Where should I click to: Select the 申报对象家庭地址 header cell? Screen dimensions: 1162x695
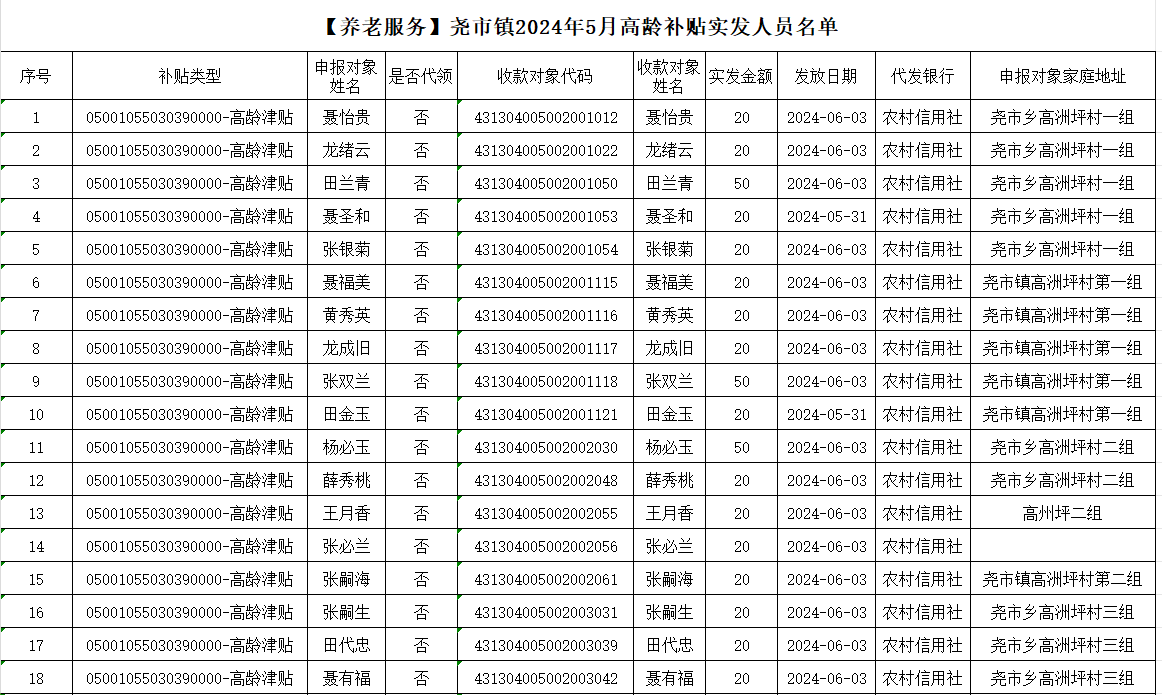[x=1061, y=76]
